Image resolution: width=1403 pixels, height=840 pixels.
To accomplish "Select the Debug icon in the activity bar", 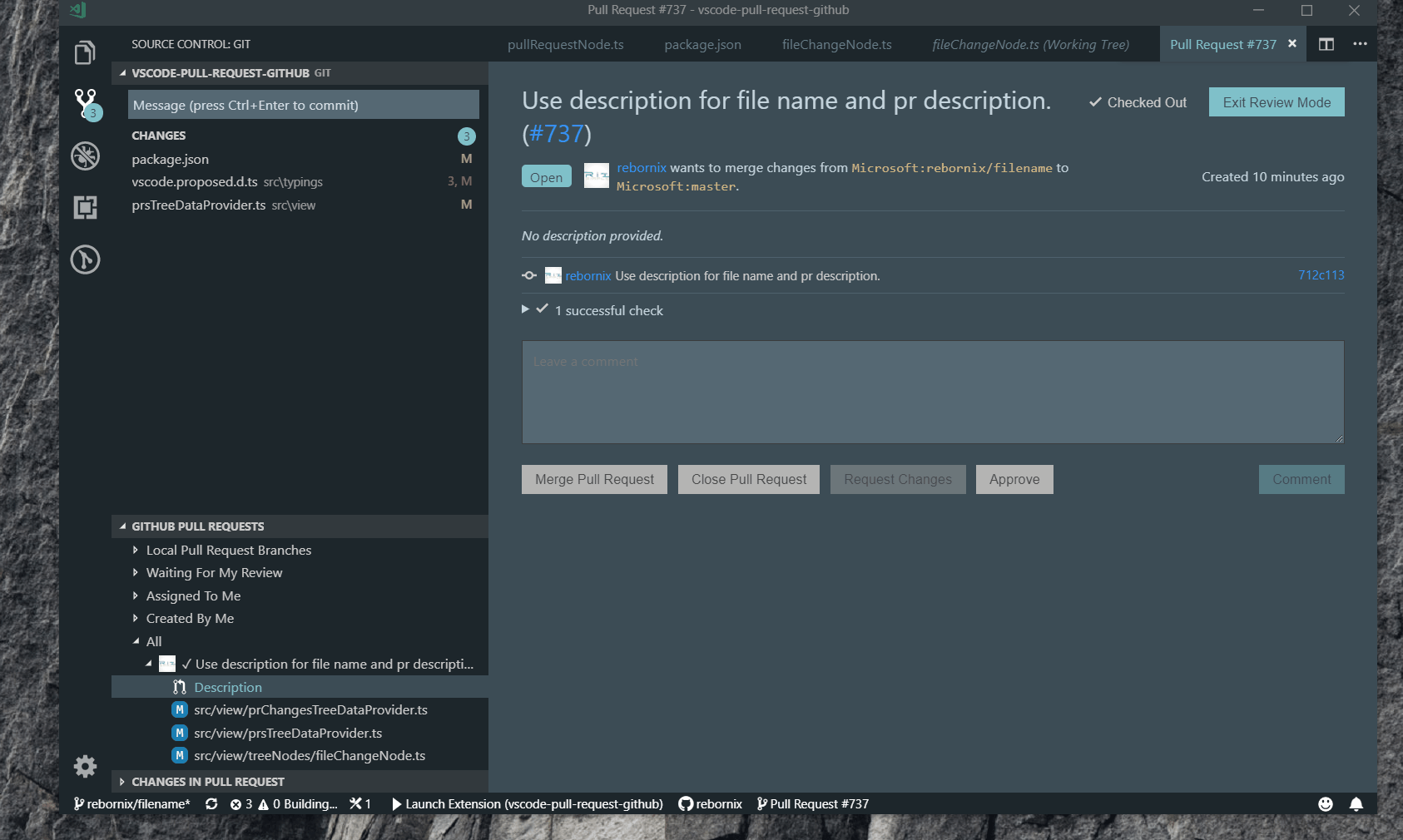I will [x=84, y=156].
